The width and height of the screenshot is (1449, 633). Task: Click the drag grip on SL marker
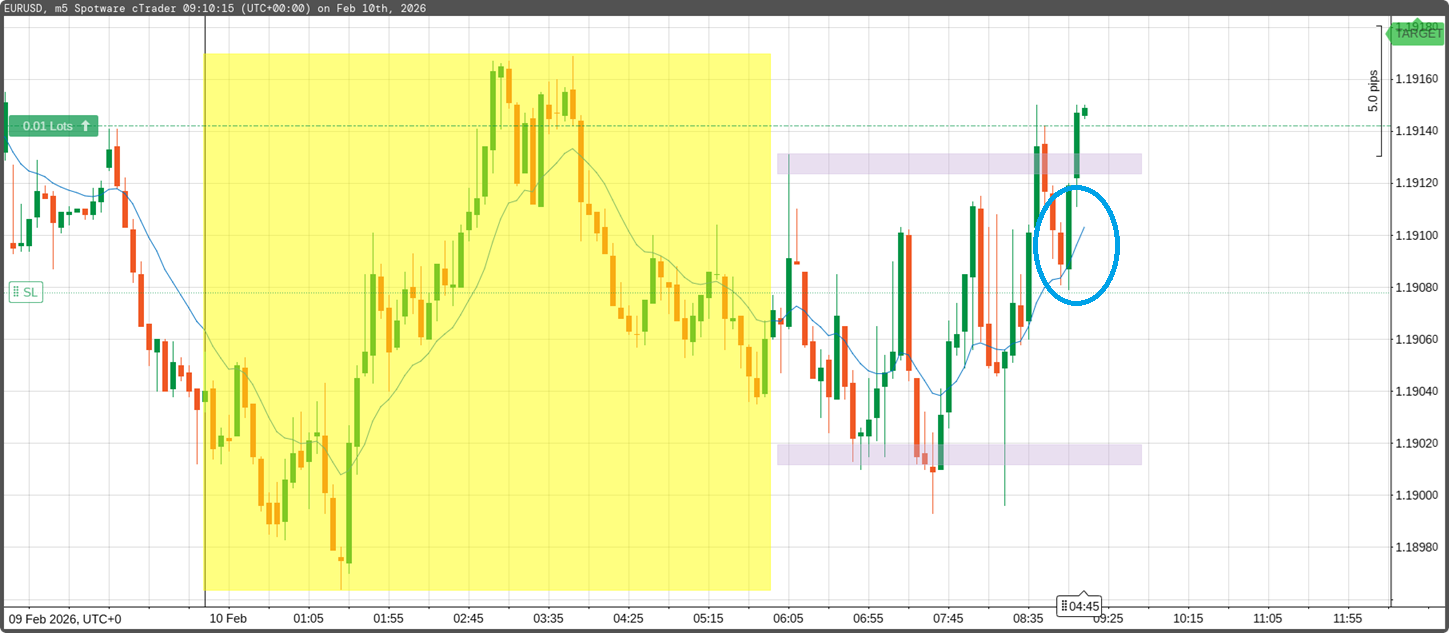coord(17,292)
